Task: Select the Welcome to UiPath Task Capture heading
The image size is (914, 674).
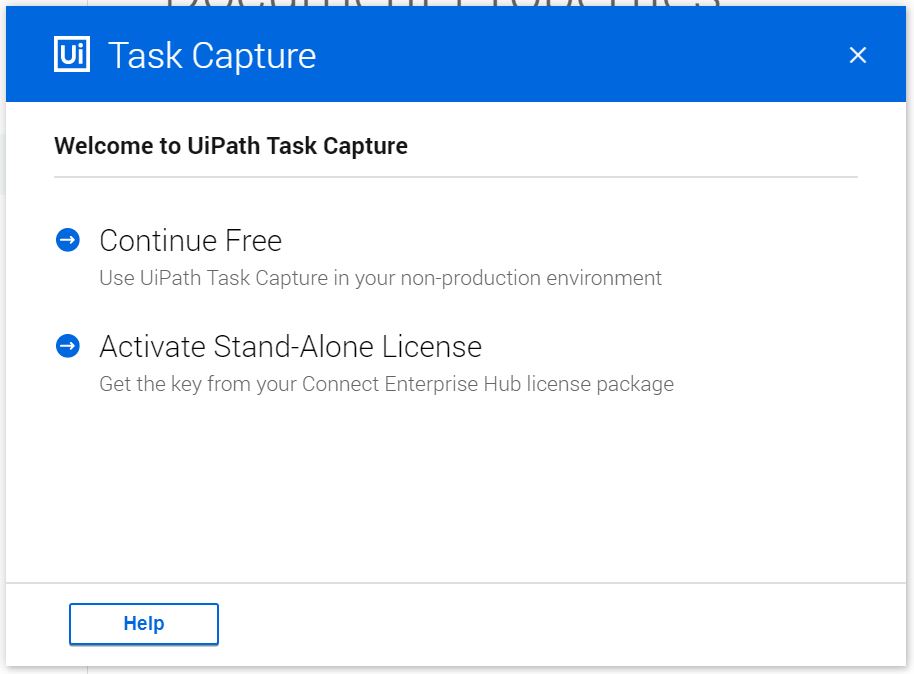Action: 231,145
